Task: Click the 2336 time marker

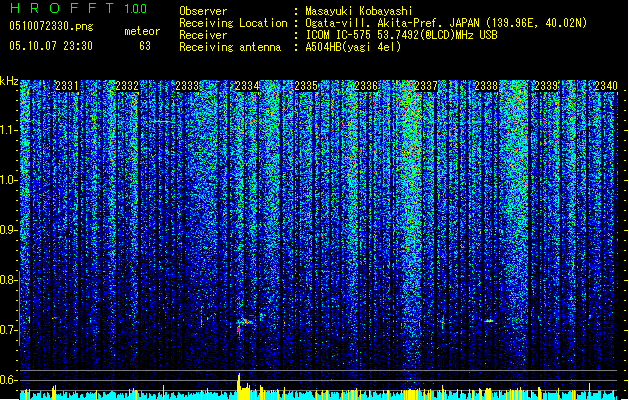Action: (366, 86)
